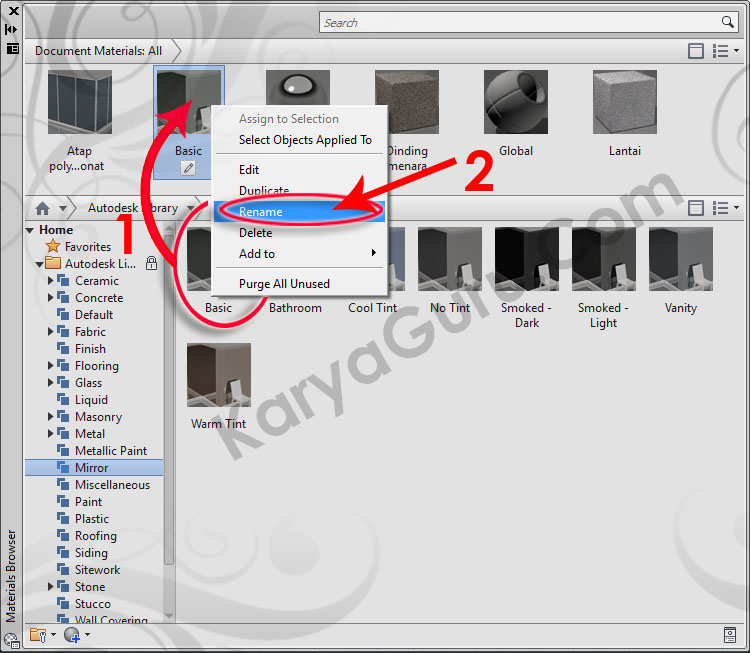Open the Autodesk Library breadcrumb dropdown
Viewport: 750px width, 653px height.
(187, 209)
